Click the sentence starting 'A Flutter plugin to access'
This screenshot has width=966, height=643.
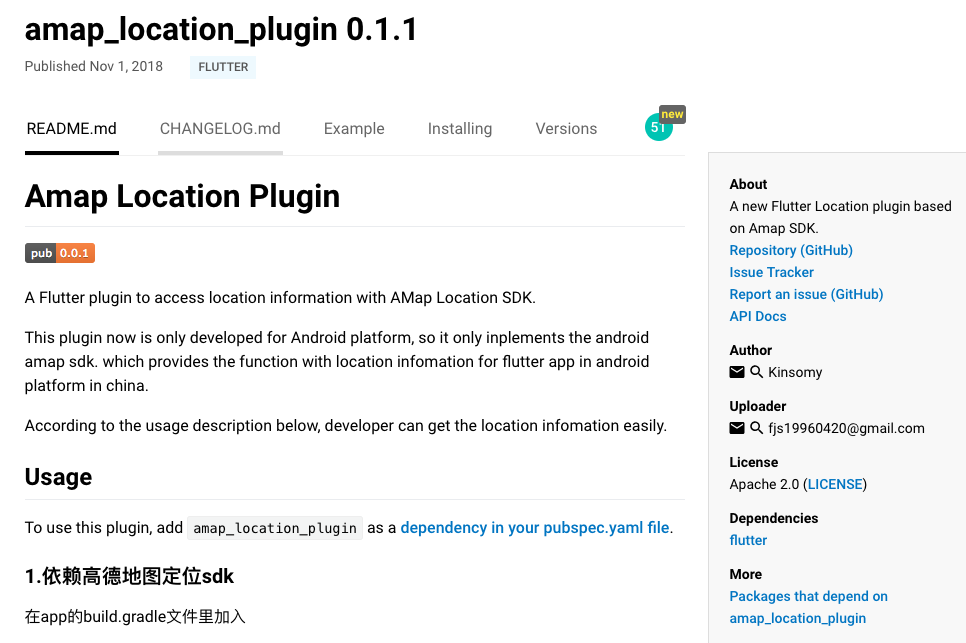point(280,297)
